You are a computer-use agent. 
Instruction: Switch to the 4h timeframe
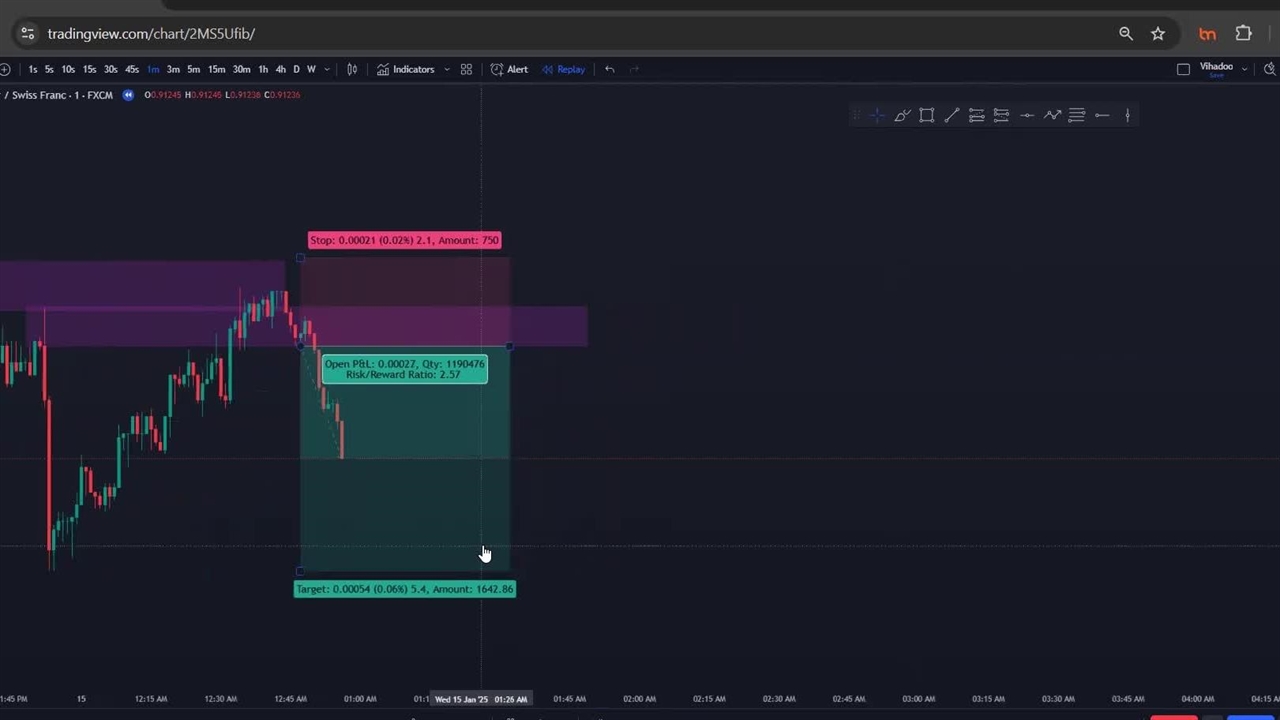coord(280,70)
